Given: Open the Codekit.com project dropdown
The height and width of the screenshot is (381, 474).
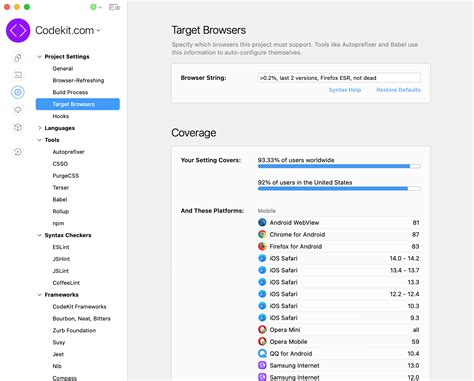Looking at the screenshot, I should click(x=68, y=30).
